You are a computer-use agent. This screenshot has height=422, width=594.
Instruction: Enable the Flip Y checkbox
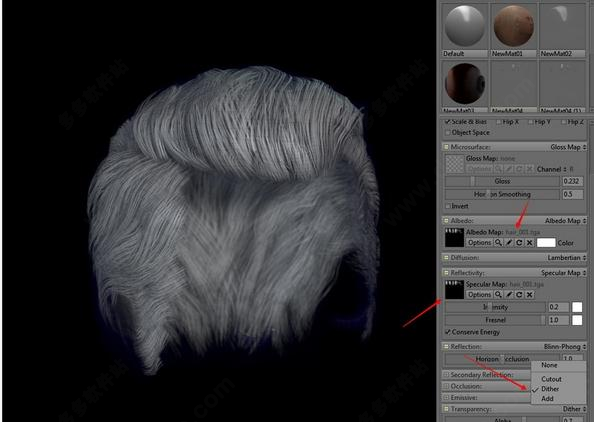click(530, 122)
